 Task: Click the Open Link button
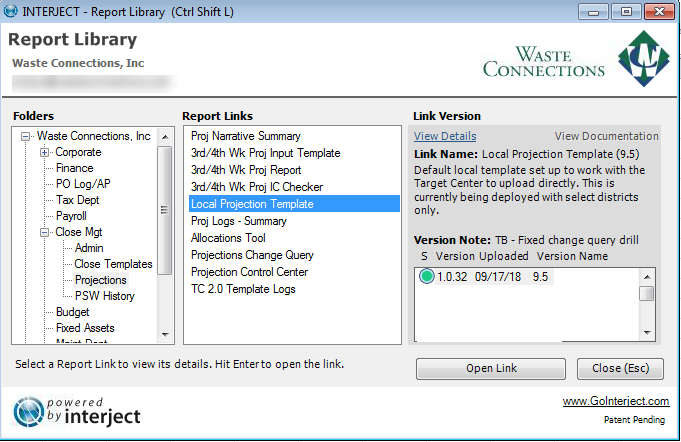point(491,369)
